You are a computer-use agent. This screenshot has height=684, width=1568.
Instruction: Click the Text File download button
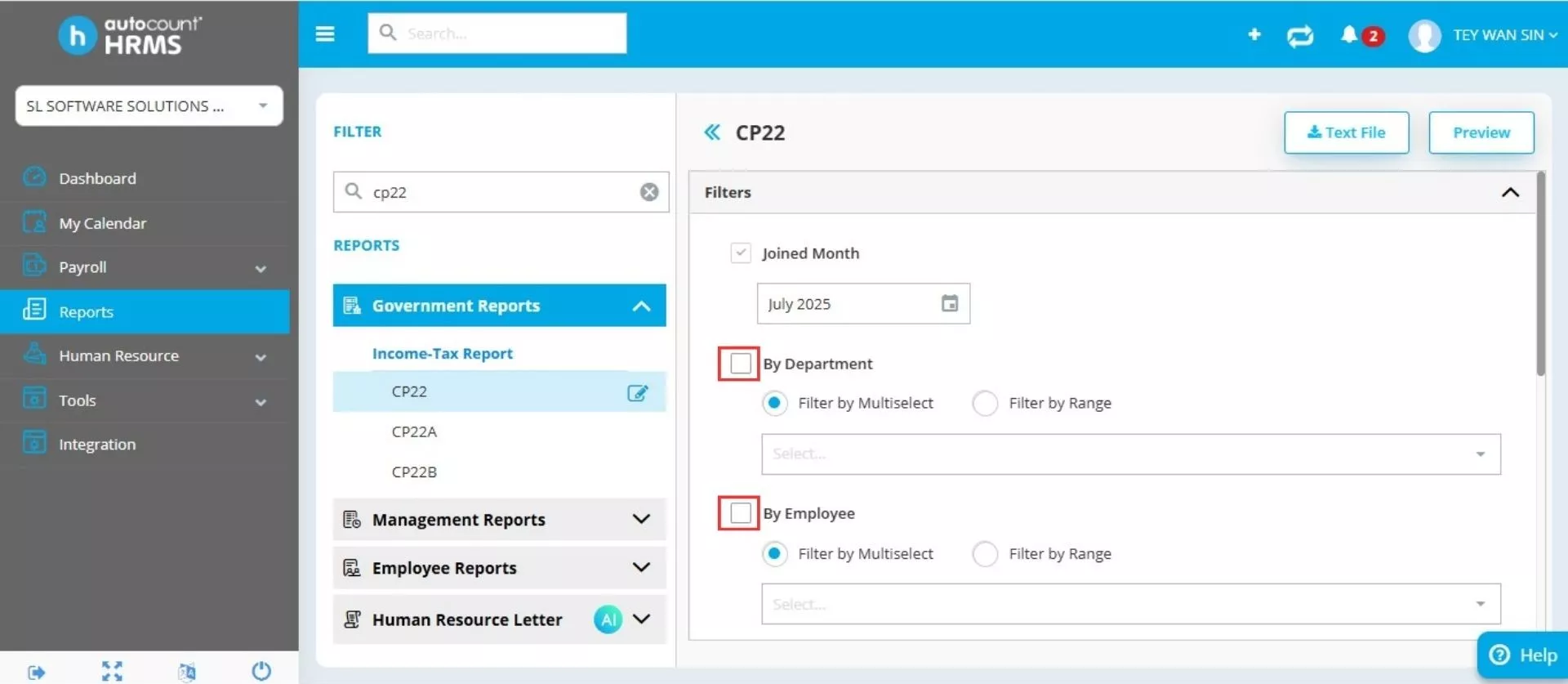(1346, 132)
